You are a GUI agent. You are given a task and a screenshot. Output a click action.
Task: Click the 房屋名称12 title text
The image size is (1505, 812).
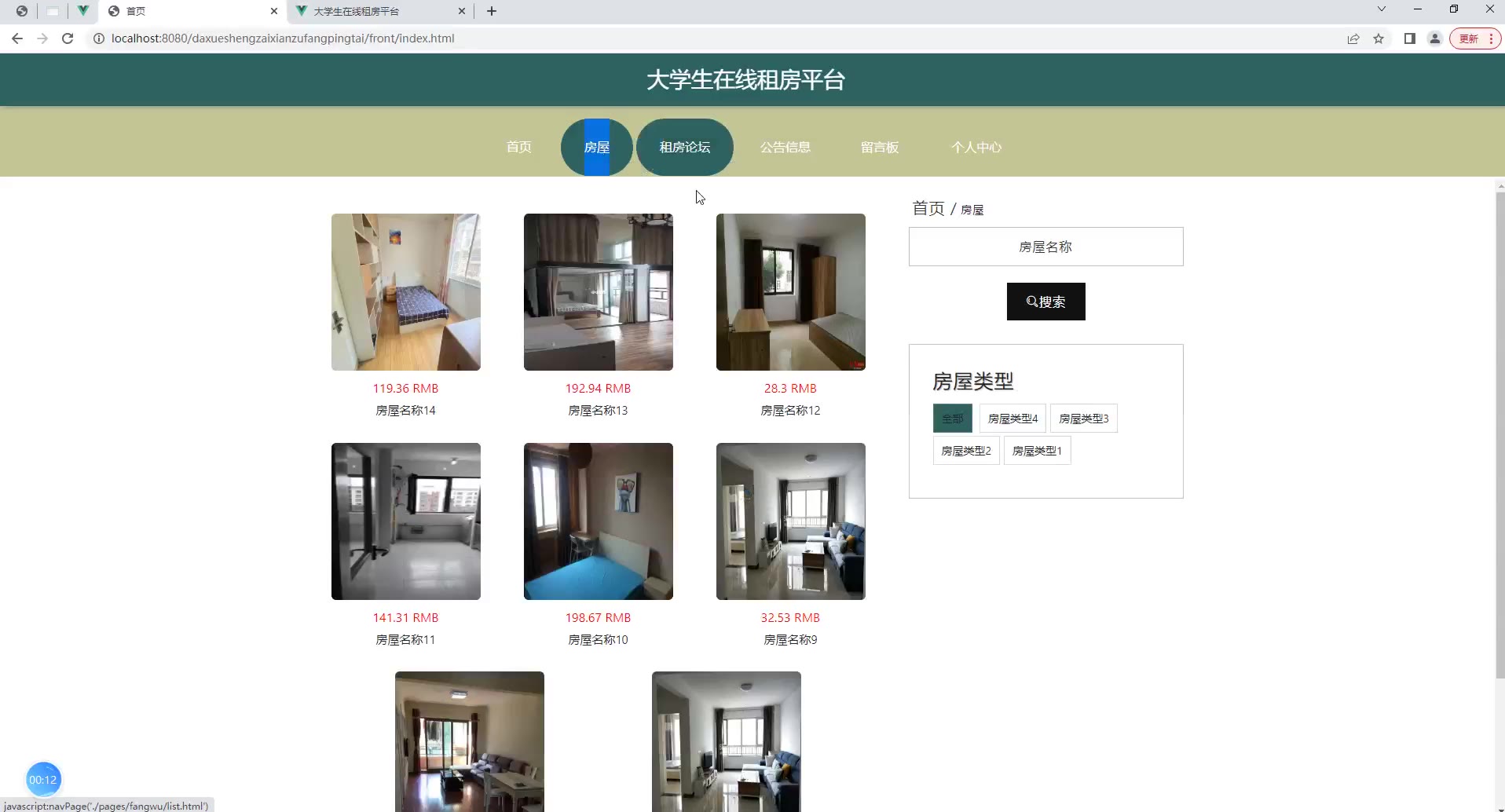(791, 411)
